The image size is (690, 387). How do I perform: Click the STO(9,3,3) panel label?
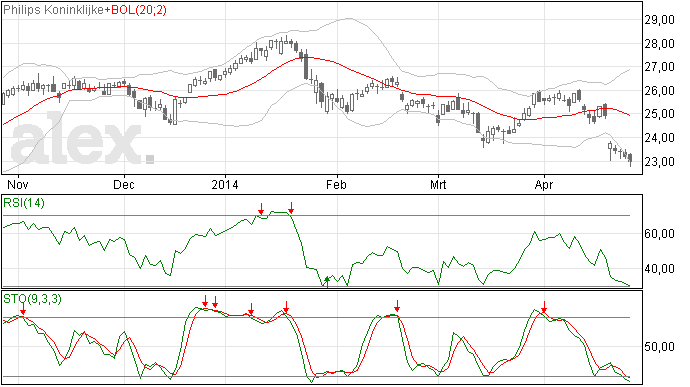[32, 299]
